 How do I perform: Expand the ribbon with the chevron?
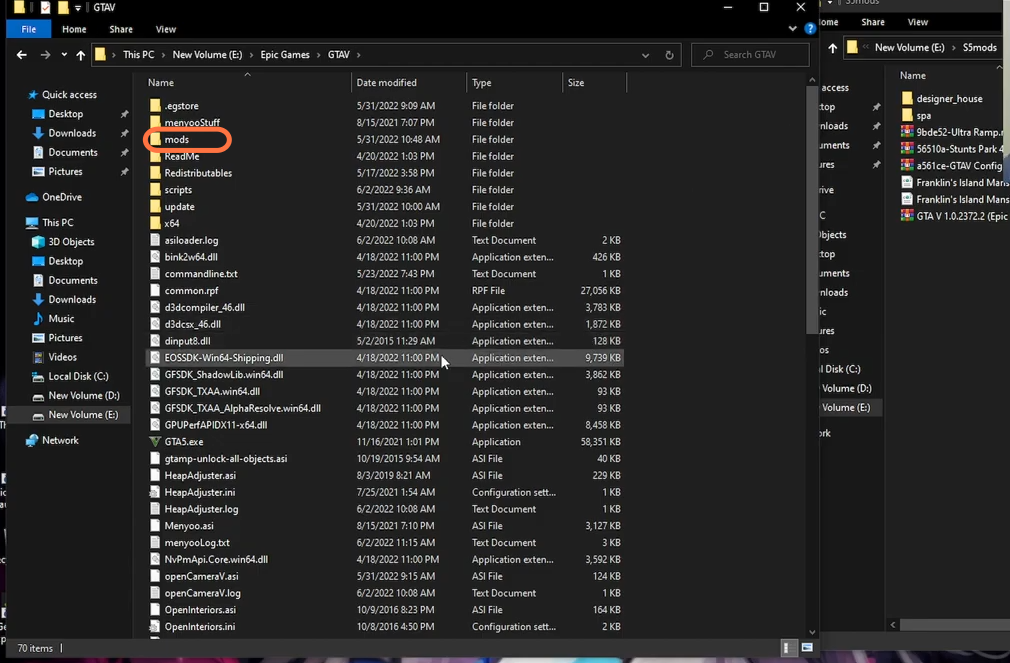click(x=792, y=28)
